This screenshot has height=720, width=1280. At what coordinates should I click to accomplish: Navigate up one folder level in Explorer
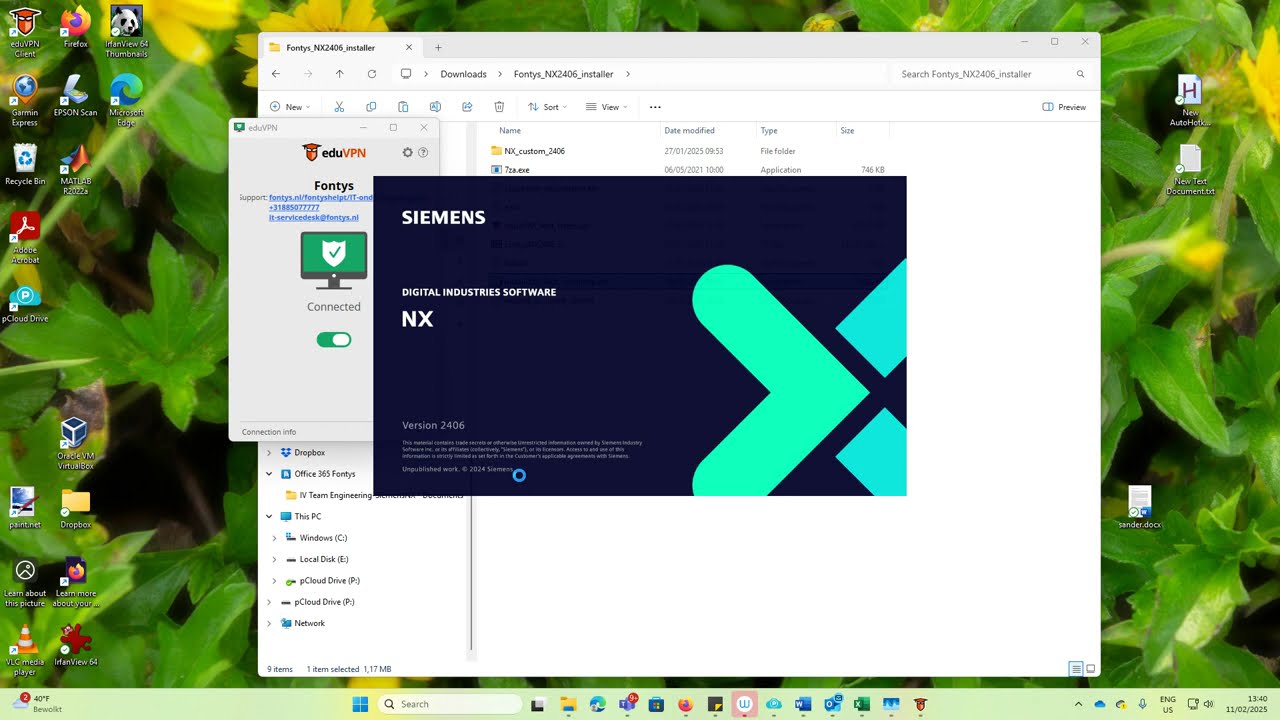pyautogui.click(x=340, y=74)
